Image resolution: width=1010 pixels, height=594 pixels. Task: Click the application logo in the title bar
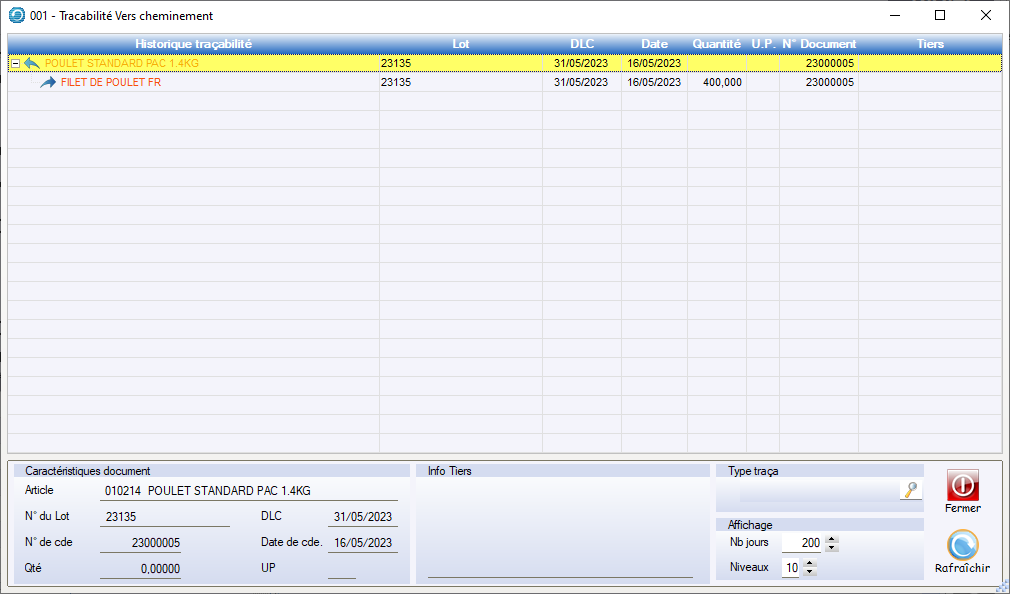click(x=16, y=16)
